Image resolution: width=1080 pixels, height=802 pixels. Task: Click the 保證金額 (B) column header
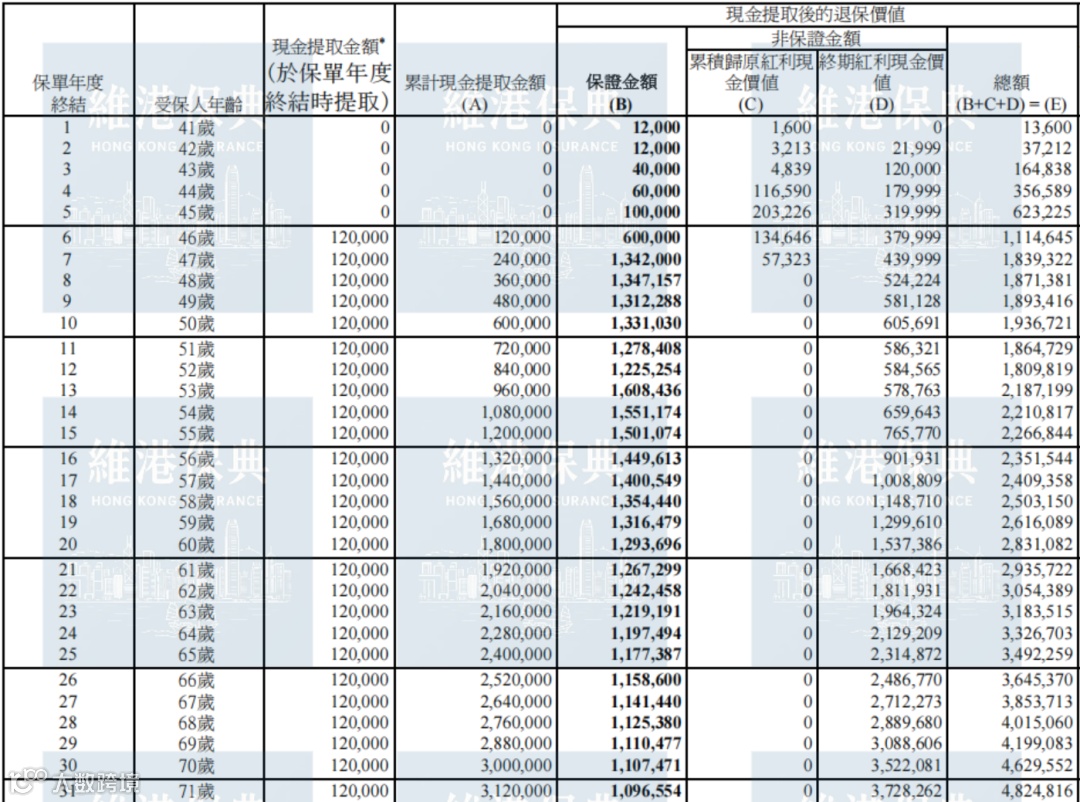621,93
